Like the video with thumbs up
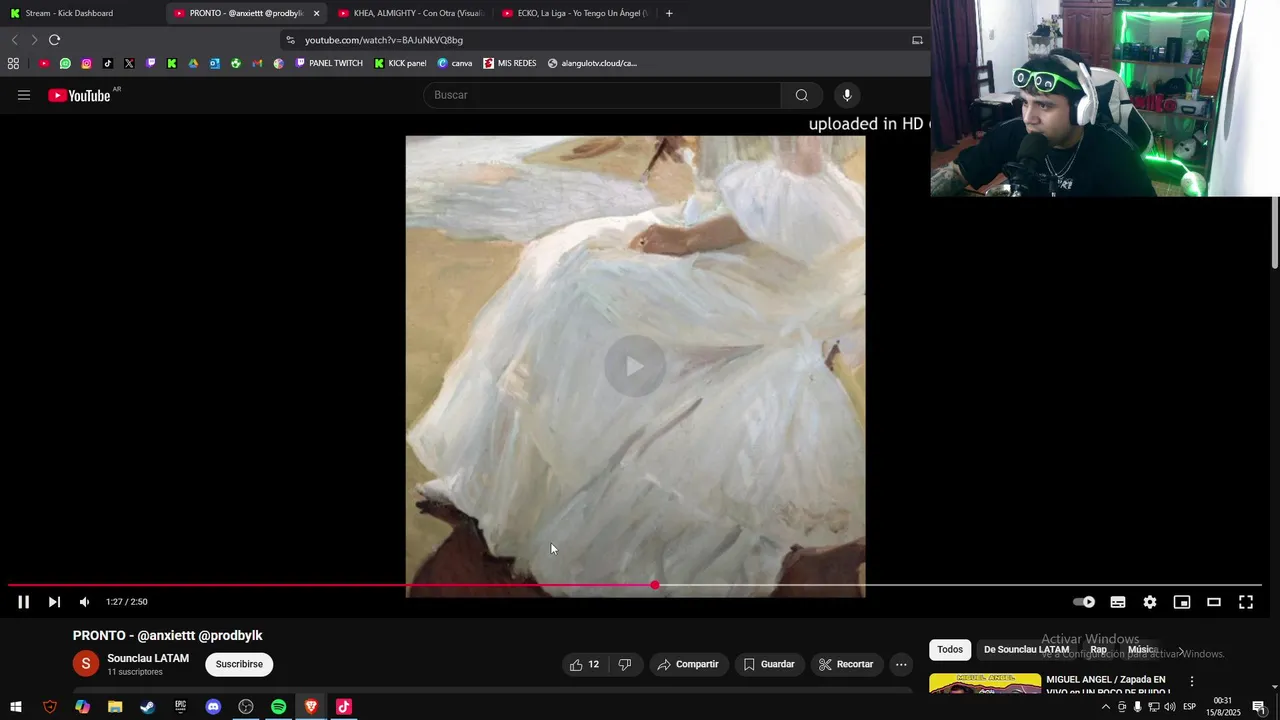 pyautogui.click(x=585, y=664)
